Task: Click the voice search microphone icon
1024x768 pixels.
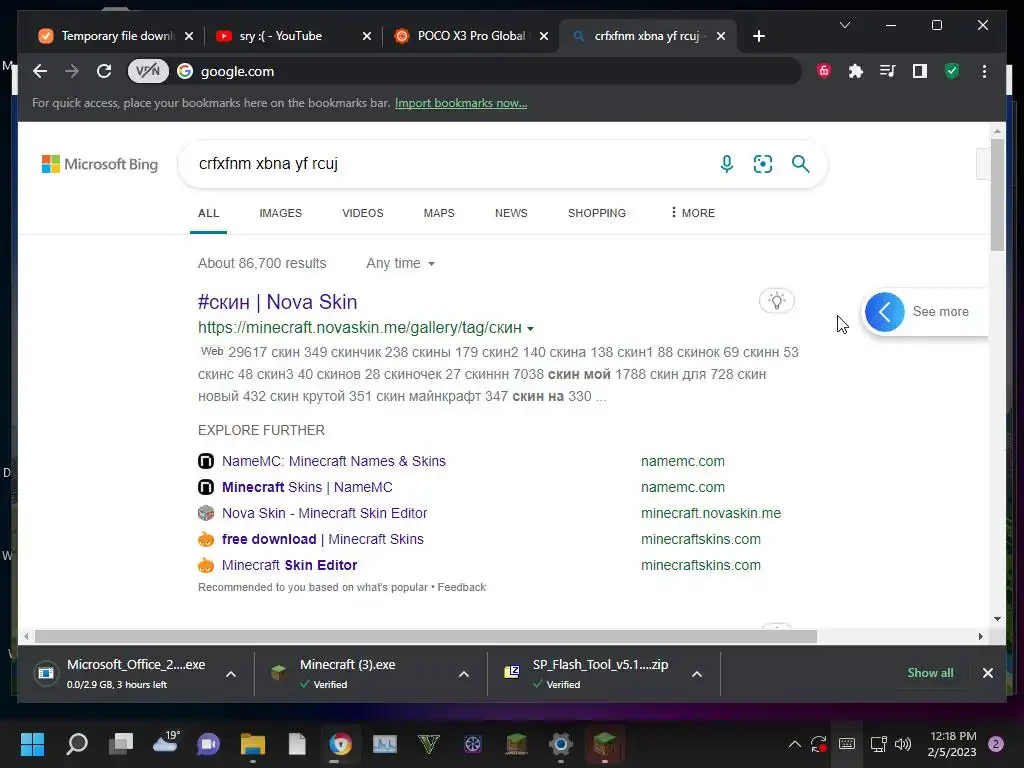Action: click(726, 164)
